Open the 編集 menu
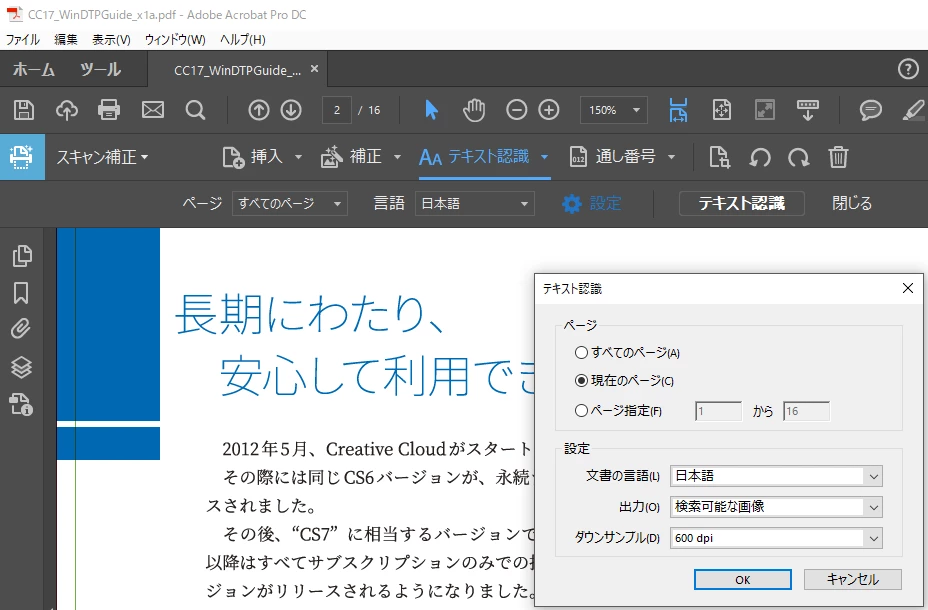This screenshot has width=928, height=610. pos(66,40)
